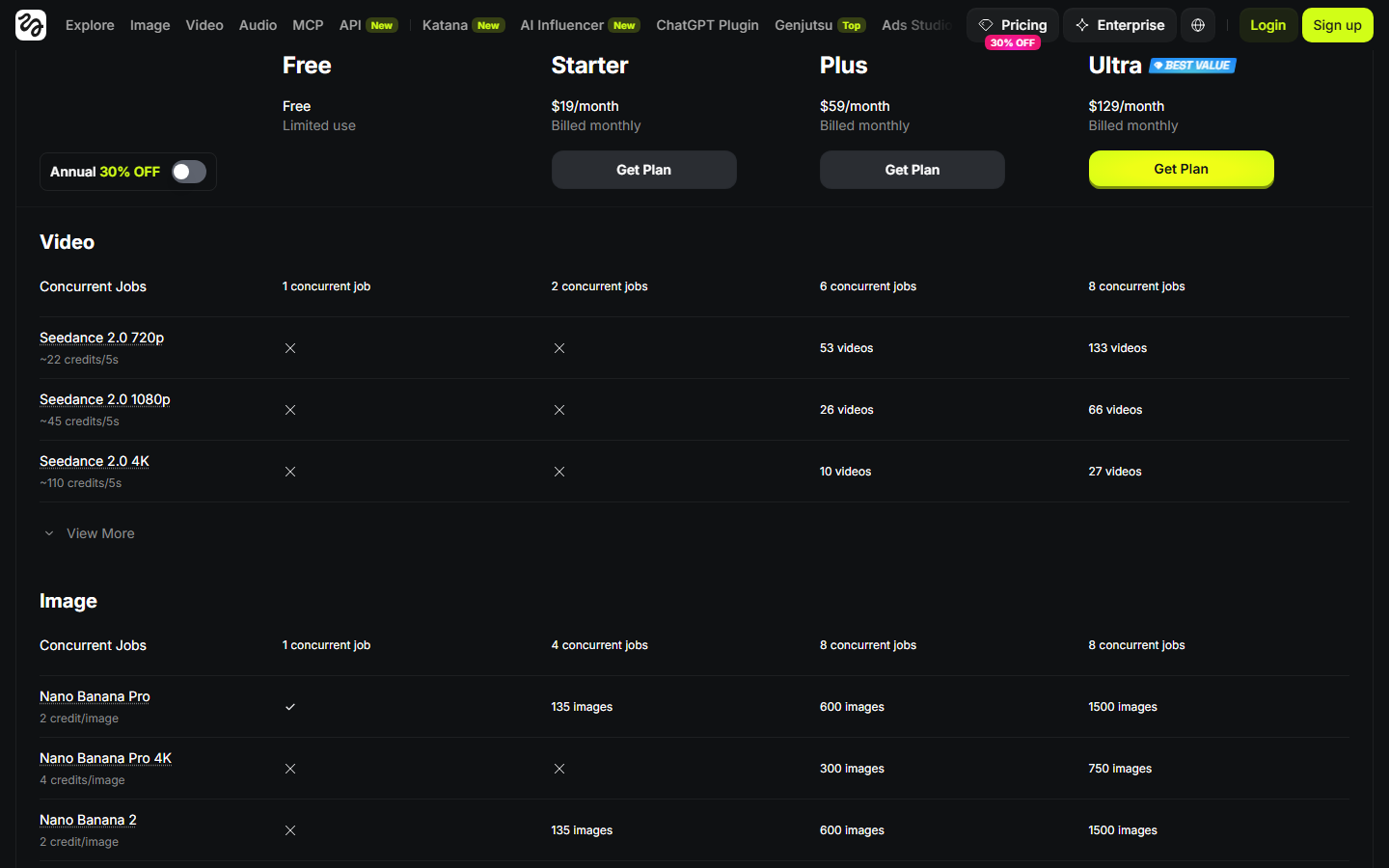This screenshot has height=868, width=1389.
Task: Open the Enterprise button
Action: click(1120, 25)
